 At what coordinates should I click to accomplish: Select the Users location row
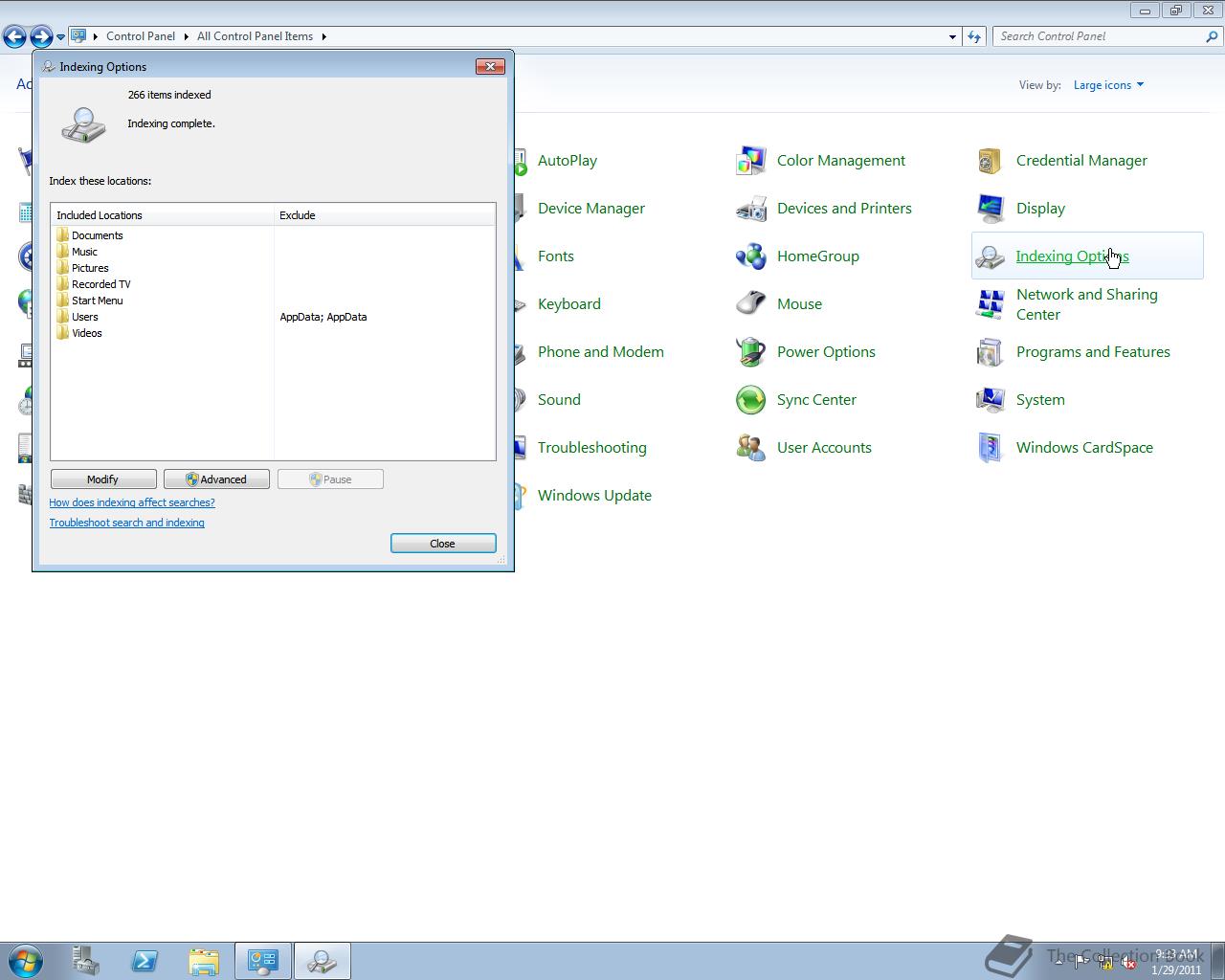tap(274, 317)
